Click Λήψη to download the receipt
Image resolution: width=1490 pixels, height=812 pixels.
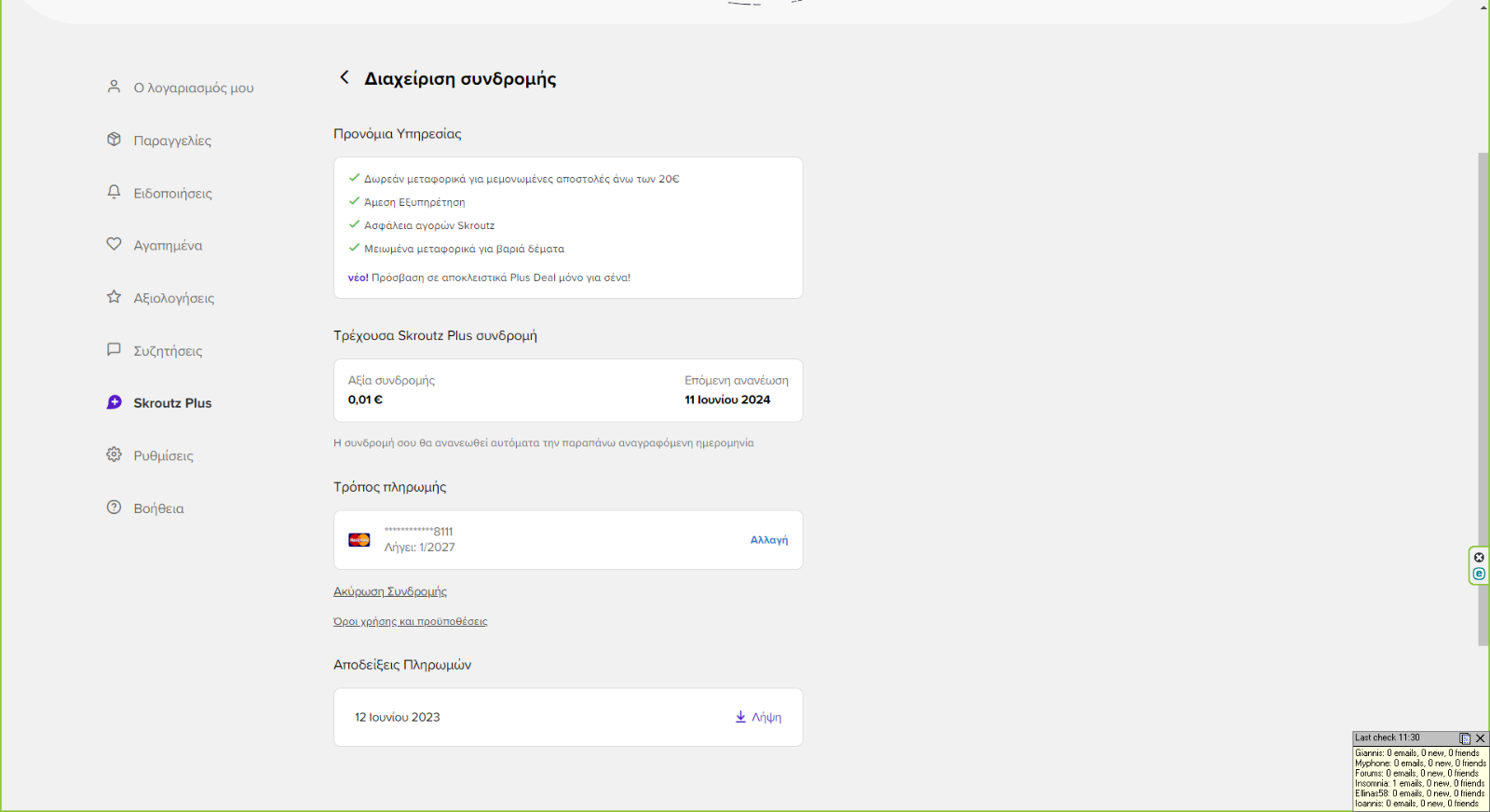(x=766, y=717)
